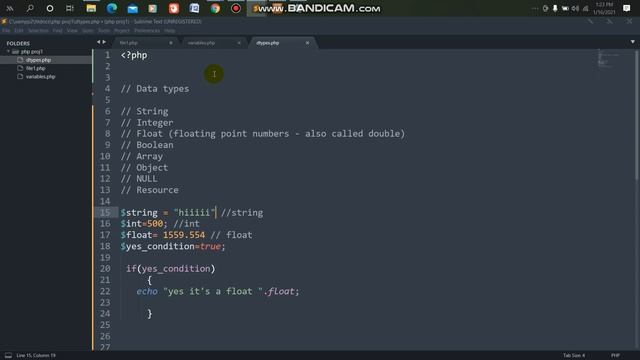Click the Line 15, Column 19 status text
Image resolution: width=640 pixels, height=360 pixels.
[36, 356]
